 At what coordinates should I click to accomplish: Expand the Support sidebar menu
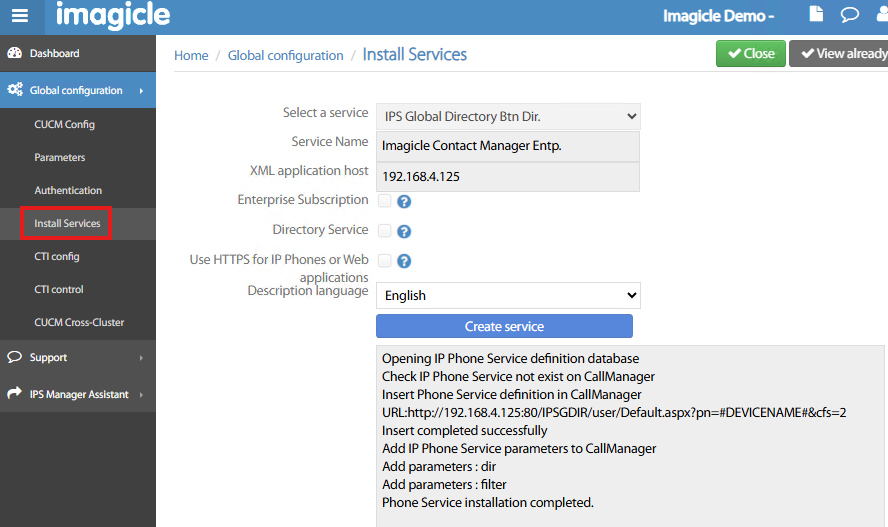point(77,357)
